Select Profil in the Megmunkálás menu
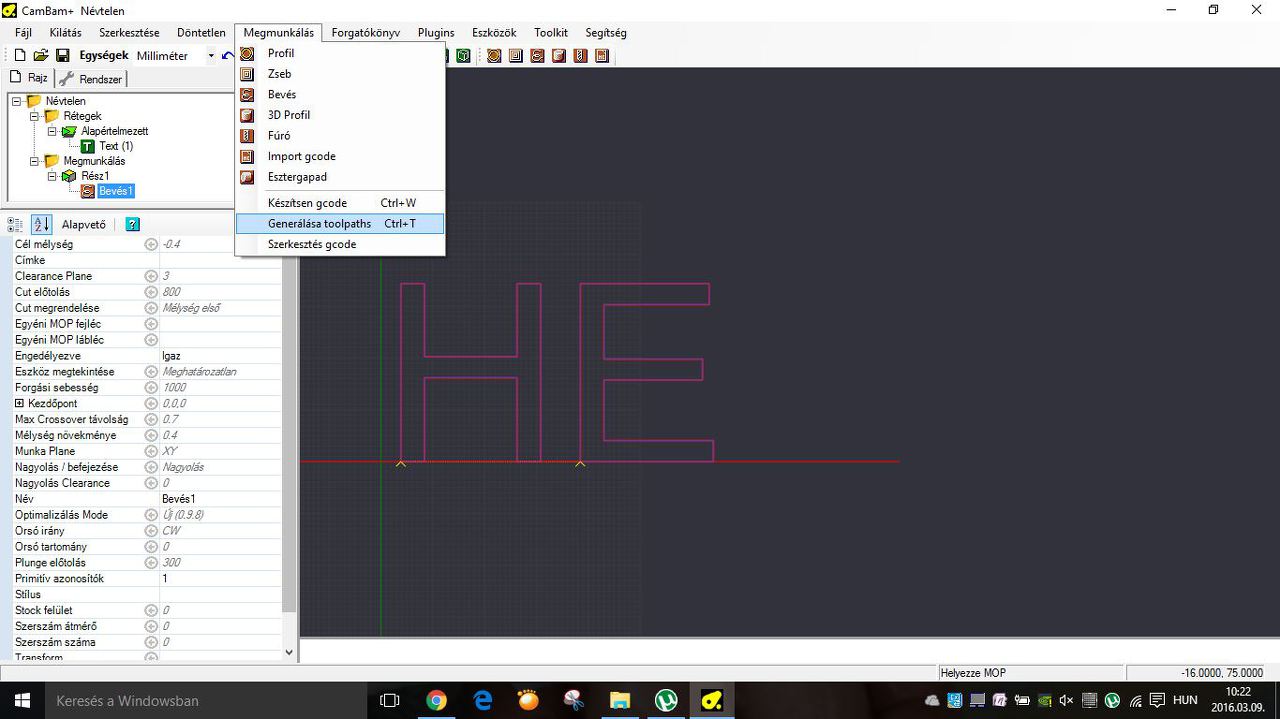1280x719 pixels. 340,53
